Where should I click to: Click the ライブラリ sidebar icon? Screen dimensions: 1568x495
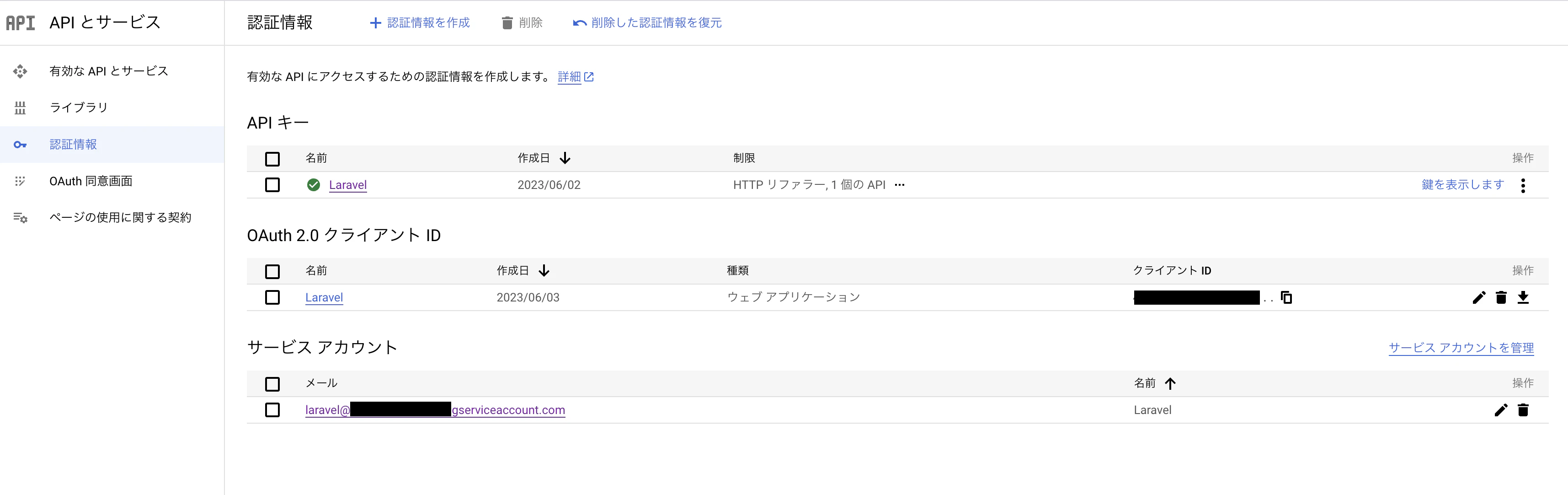coord(20,108)
